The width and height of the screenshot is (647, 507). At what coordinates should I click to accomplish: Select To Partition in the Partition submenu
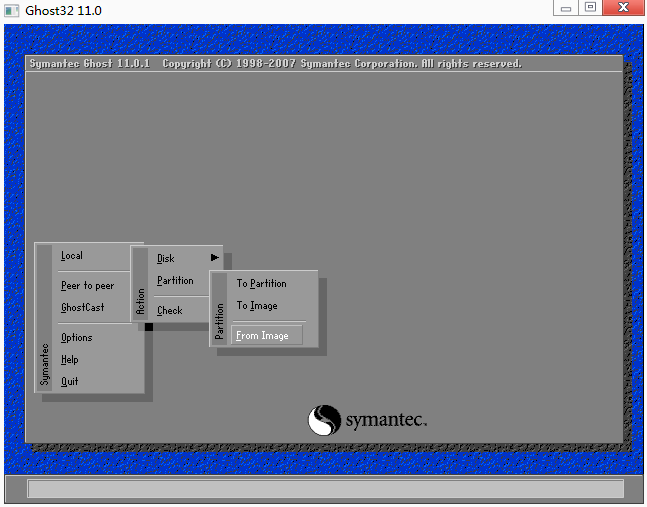click(261, 283)
